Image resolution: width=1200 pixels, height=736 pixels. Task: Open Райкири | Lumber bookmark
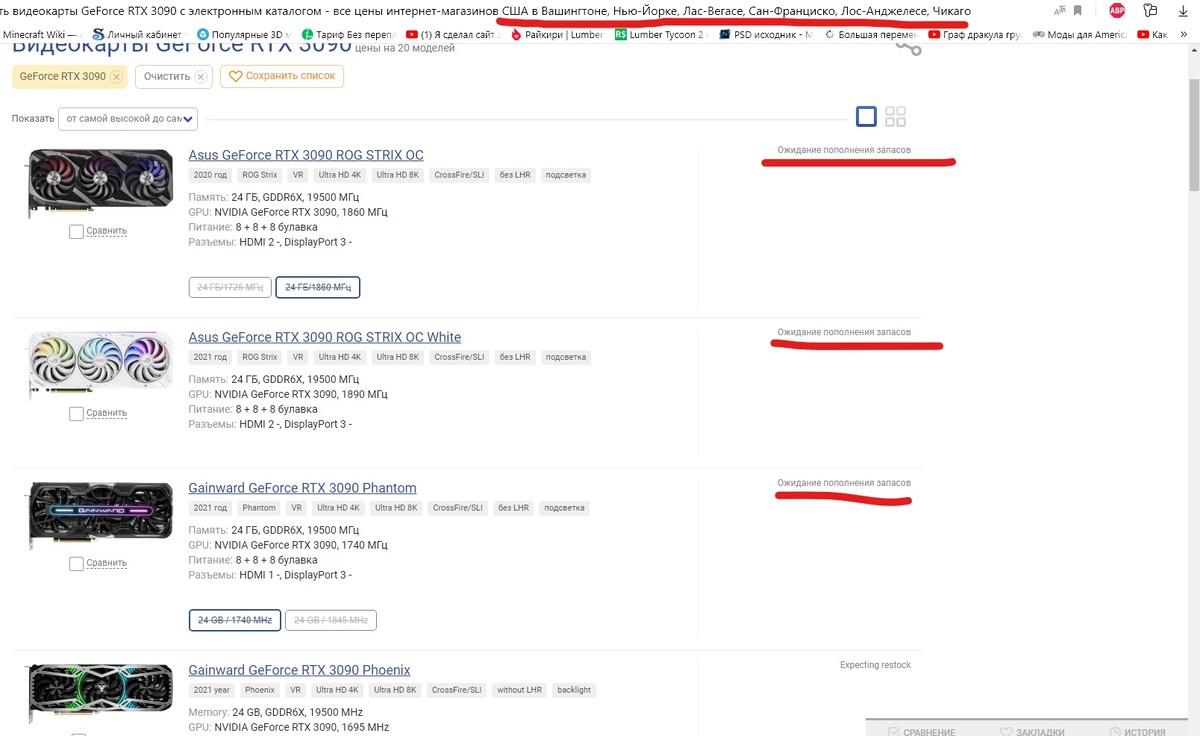pyautogui.click(x=557, y=34)
